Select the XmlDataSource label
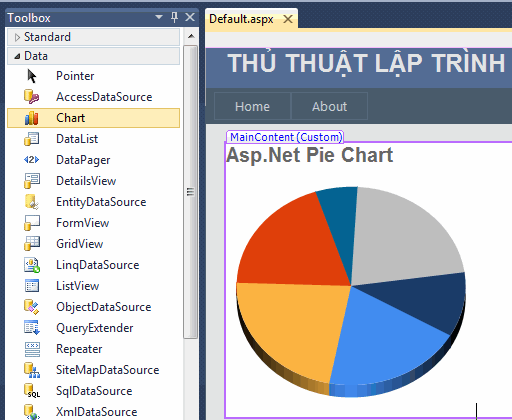Image resolution: width=512 pixels, height=420 pixels. (96, 412)
